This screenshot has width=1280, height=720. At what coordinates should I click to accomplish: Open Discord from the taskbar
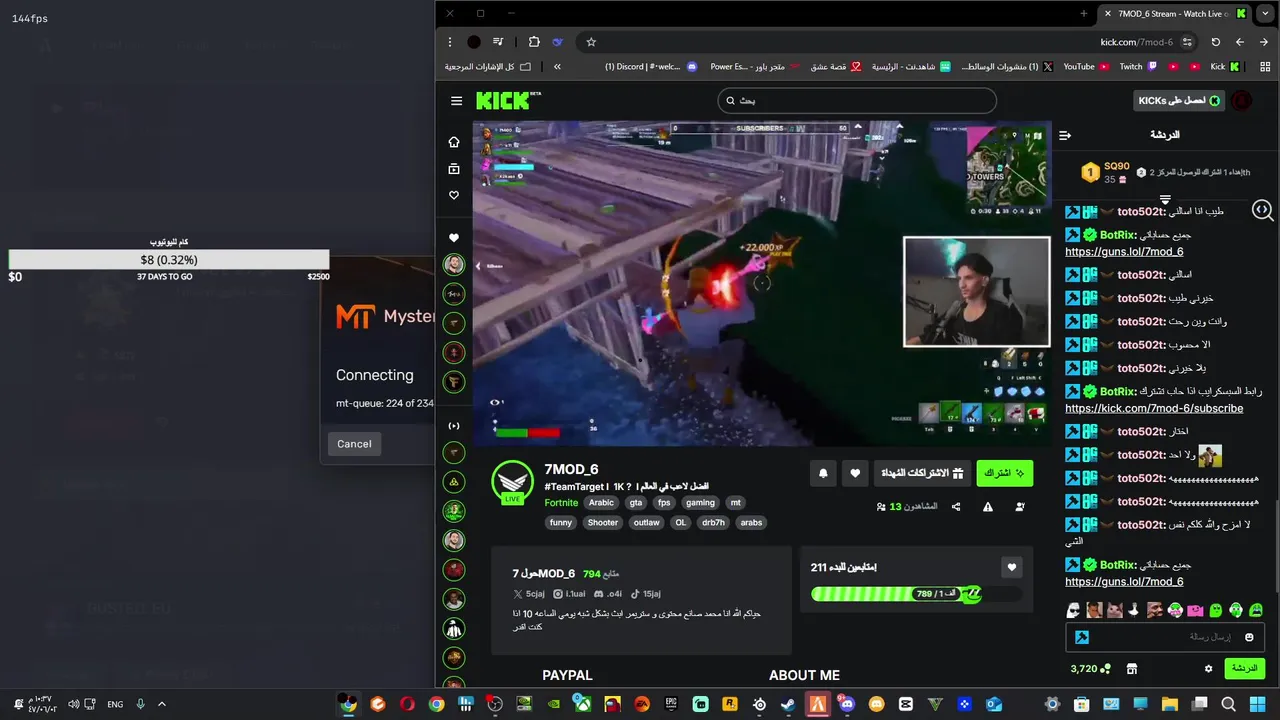point(847,704)
